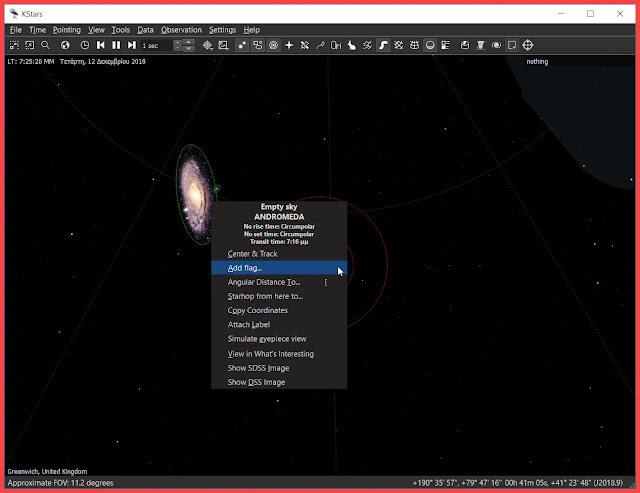
Task: Toggle constellation lines icon
Action: click(320, 45)
